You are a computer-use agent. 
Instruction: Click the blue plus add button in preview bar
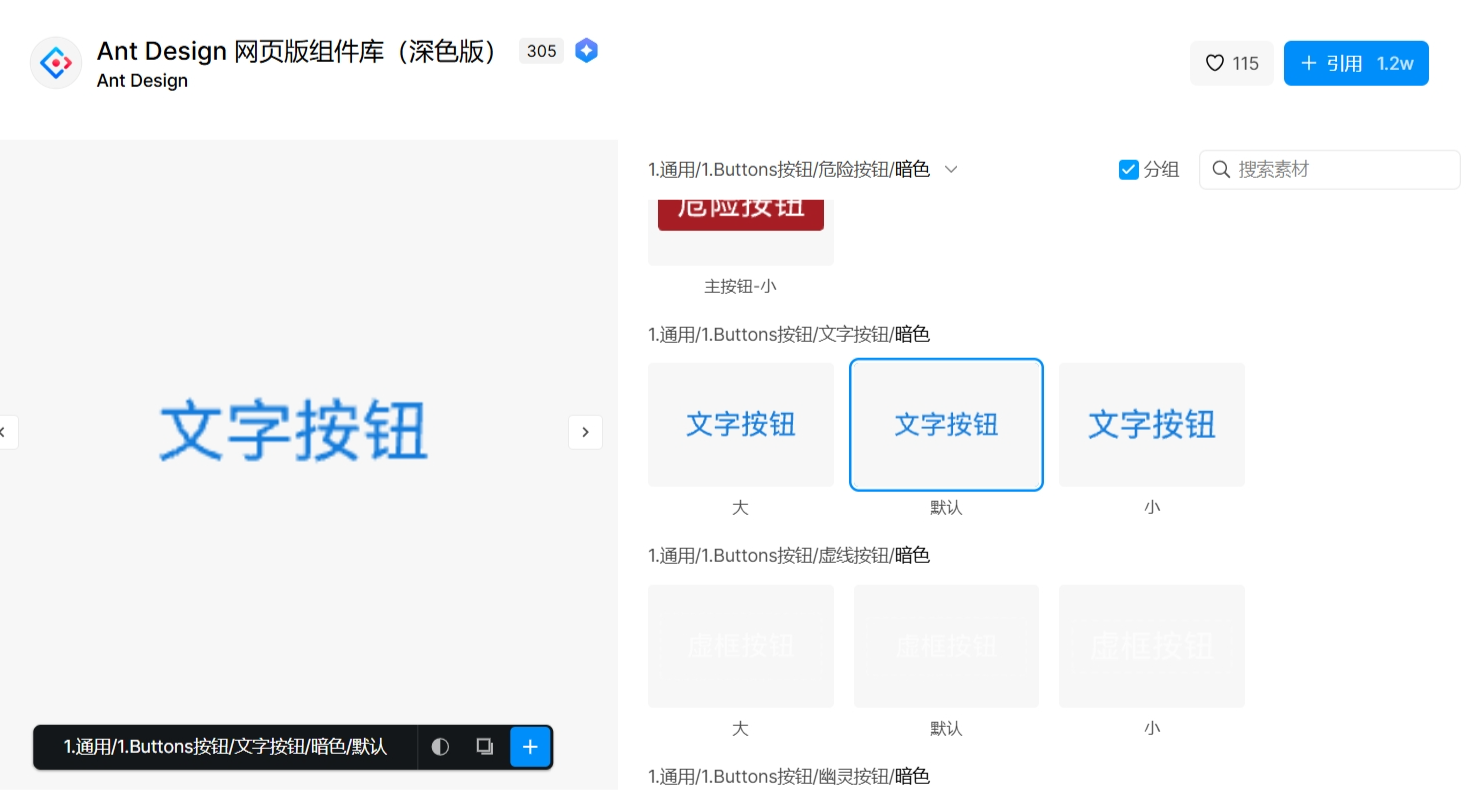point(530,747)
